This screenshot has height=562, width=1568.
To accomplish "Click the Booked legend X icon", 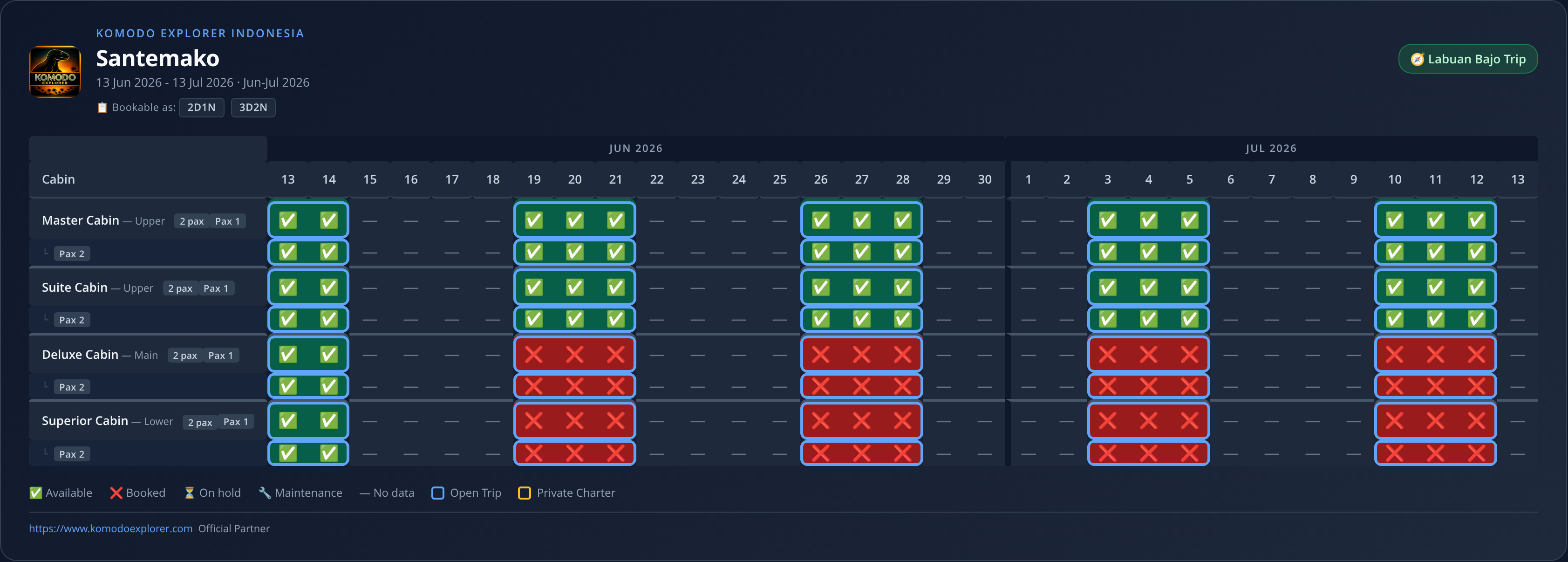I will click(116, 493).
